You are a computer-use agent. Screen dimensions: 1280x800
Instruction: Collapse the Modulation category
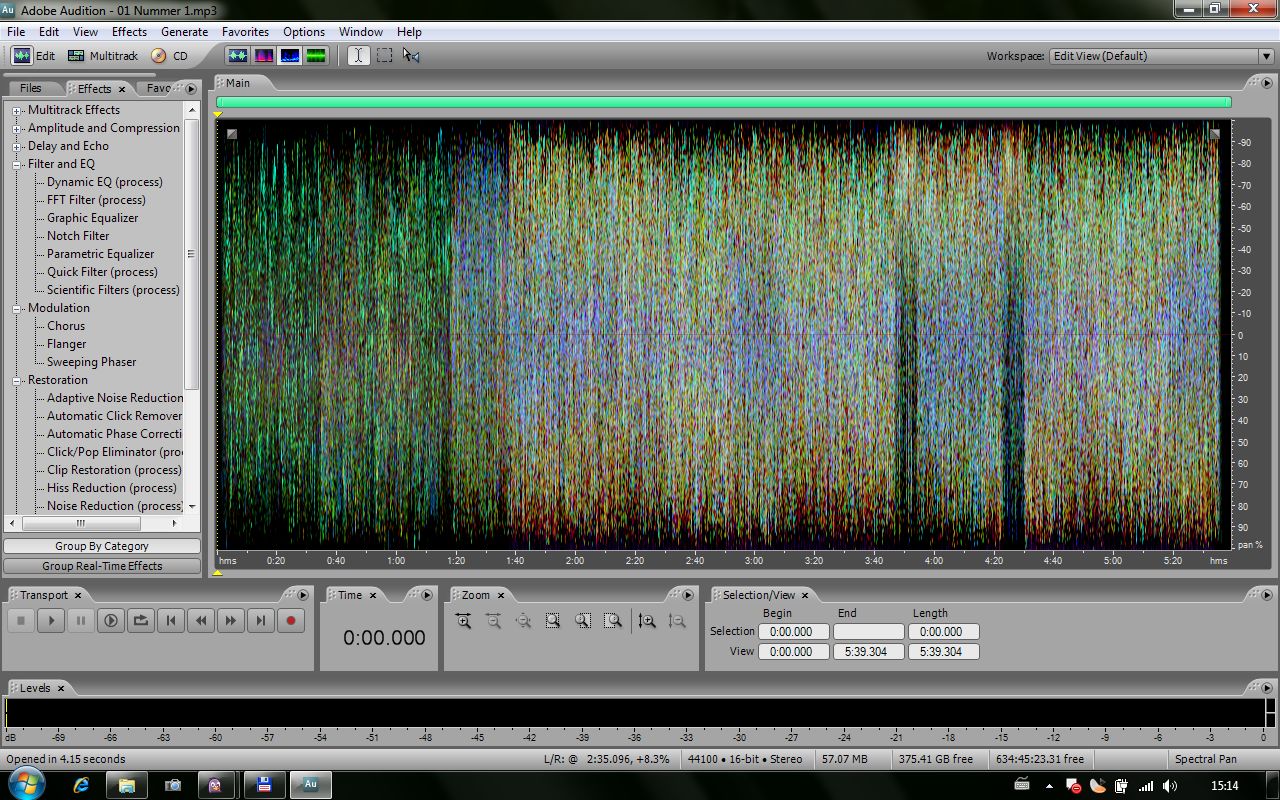[x=17, y=309]
